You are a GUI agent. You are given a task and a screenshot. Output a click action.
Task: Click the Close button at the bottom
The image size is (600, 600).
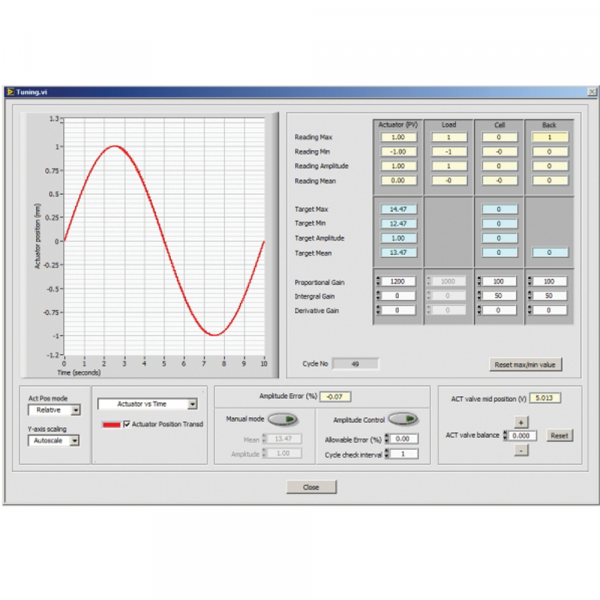coord(311,487)
